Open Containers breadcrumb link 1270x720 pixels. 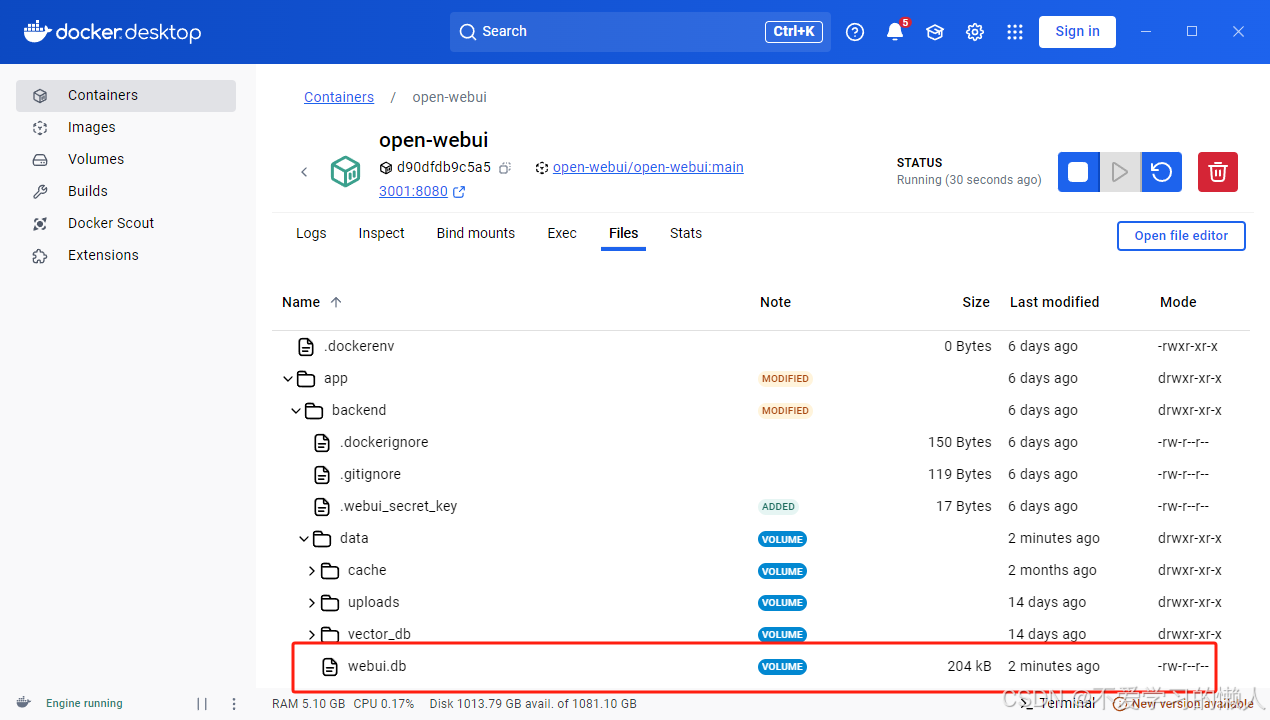339,97
